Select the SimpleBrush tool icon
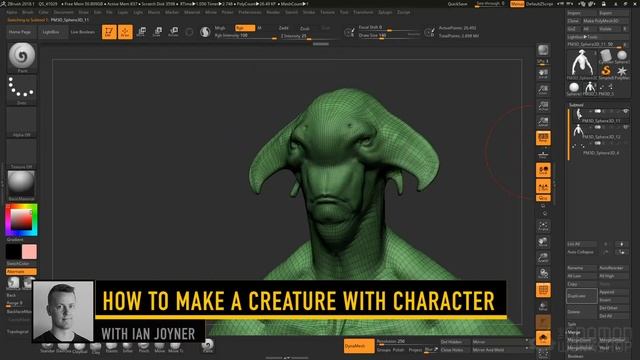Image resolution: width=640 pixels, height=360 pixels. [x=606, y=71]
